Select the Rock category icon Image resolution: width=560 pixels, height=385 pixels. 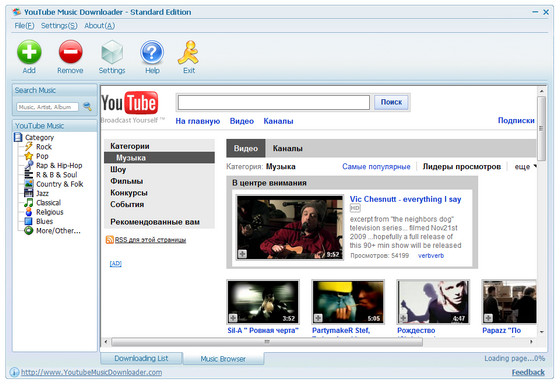tap(29, 146)
